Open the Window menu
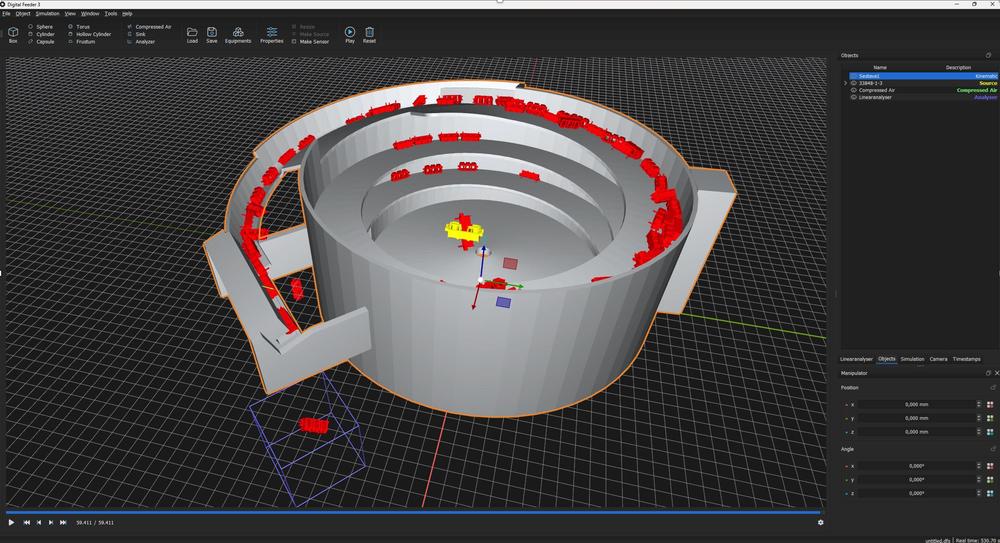Image resolution: width=1000 pixels, height=543 pixels. pyautogui.click(x=90, y=13)
